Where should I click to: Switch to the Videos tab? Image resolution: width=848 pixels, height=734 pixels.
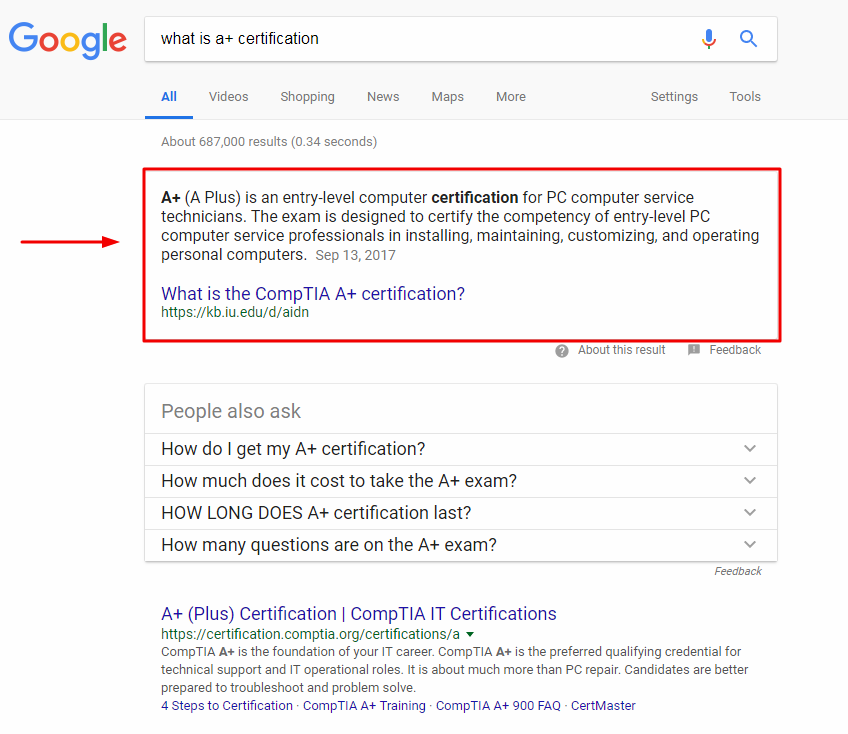[x=228, y=97]
